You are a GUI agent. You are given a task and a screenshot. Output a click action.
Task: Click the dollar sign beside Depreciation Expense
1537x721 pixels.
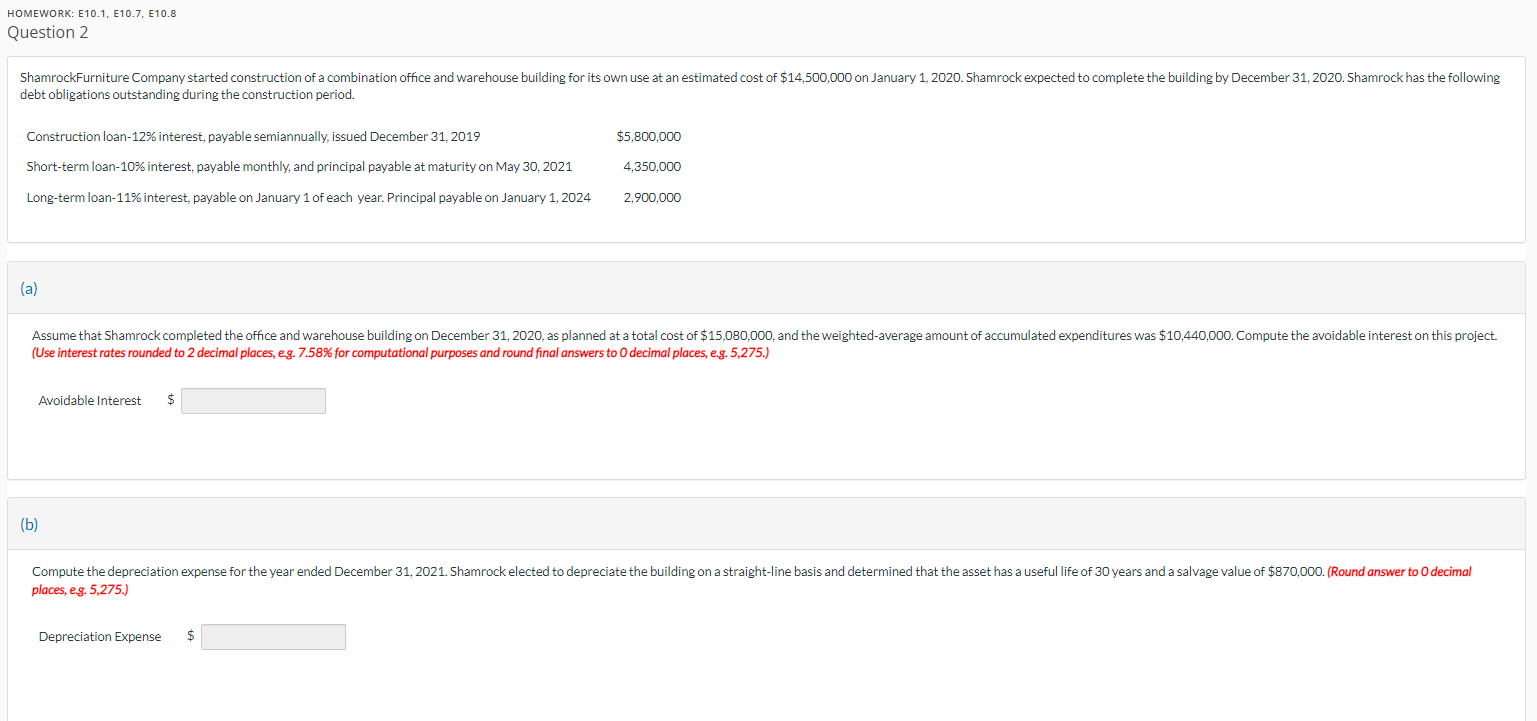coord(189,636)
